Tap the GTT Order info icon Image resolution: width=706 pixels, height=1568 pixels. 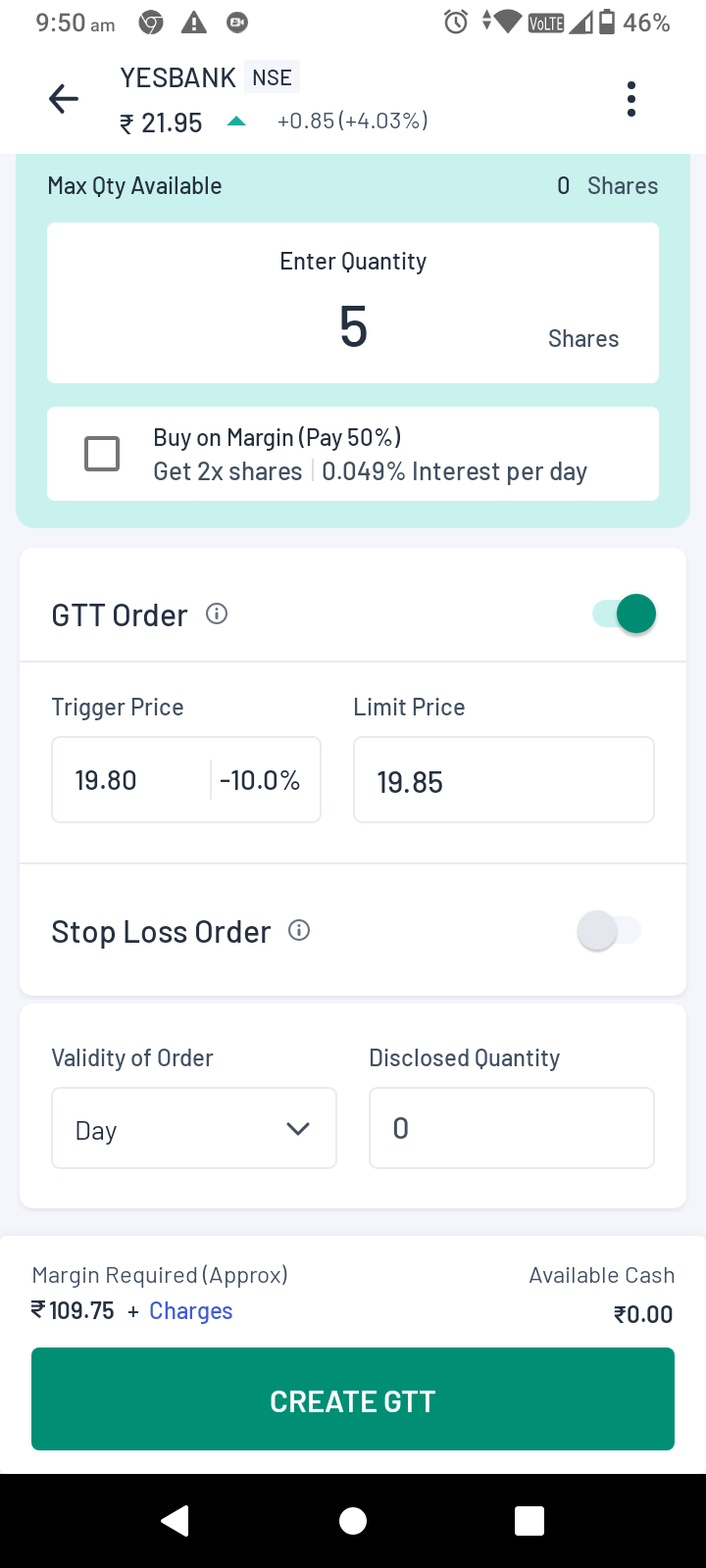(x=217, y=613)
